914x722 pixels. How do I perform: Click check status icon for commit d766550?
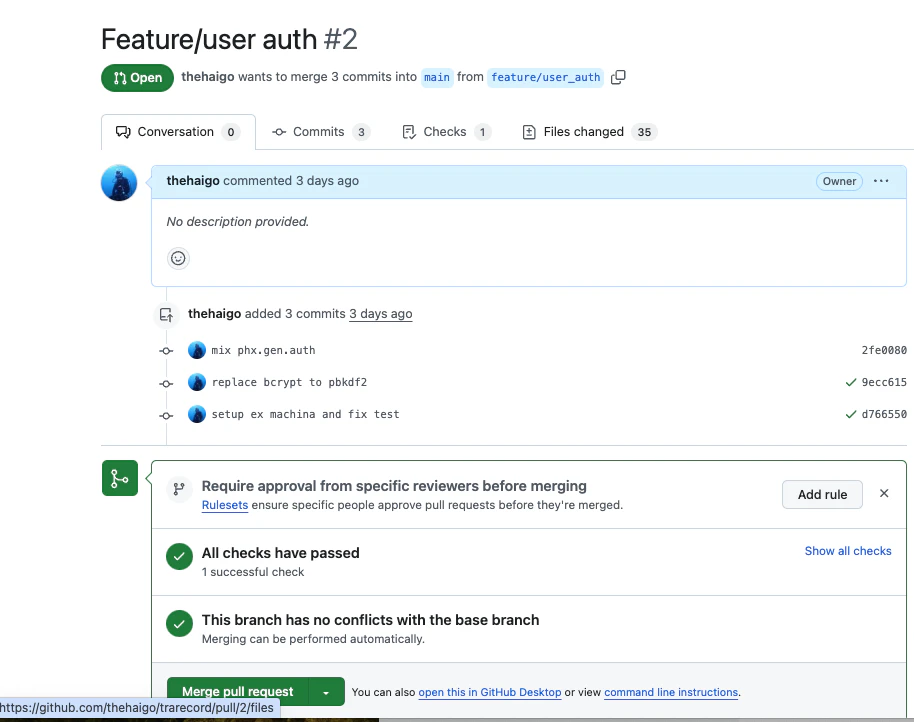coord(850,414)
